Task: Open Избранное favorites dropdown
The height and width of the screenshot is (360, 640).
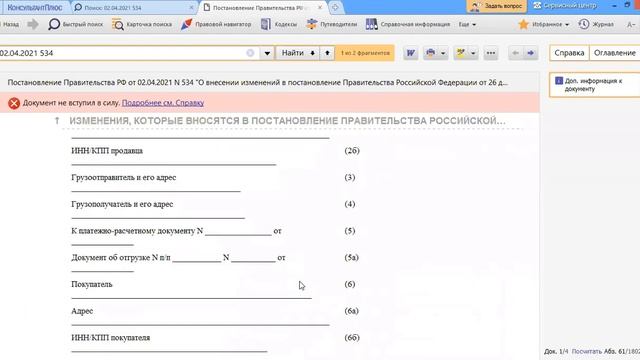Action: [543, 24]
